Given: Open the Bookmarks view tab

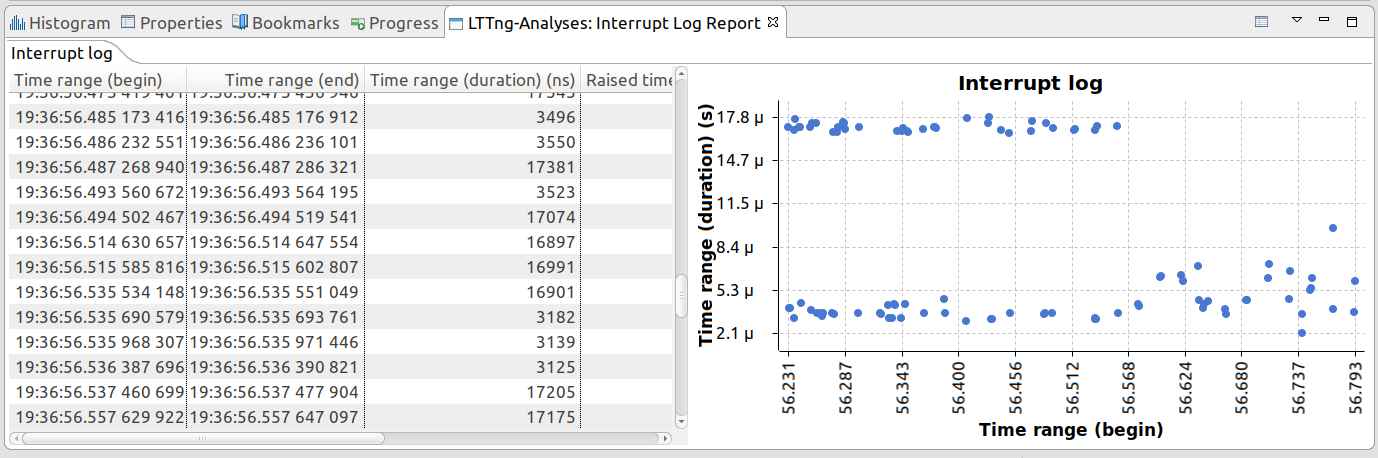Looking at the screenshot, I should [x=285, y=22].
